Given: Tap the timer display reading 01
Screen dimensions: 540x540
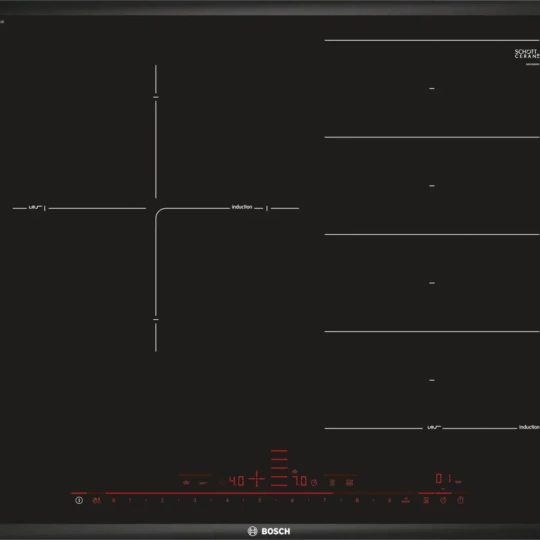Looking at the screenshot, I should [x=444, y=478].
